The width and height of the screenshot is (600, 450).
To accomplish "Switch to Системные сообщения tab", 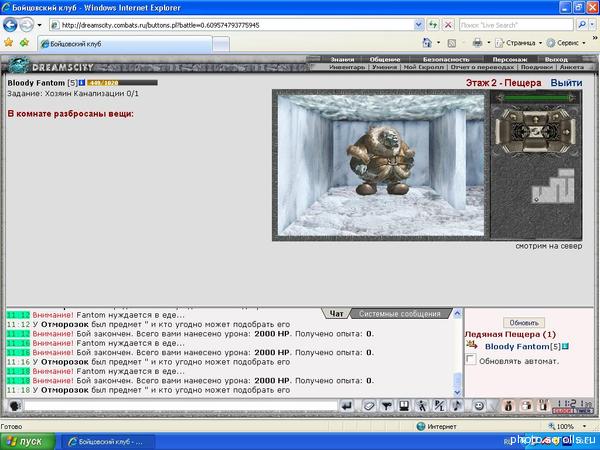I will click(400, 314).
